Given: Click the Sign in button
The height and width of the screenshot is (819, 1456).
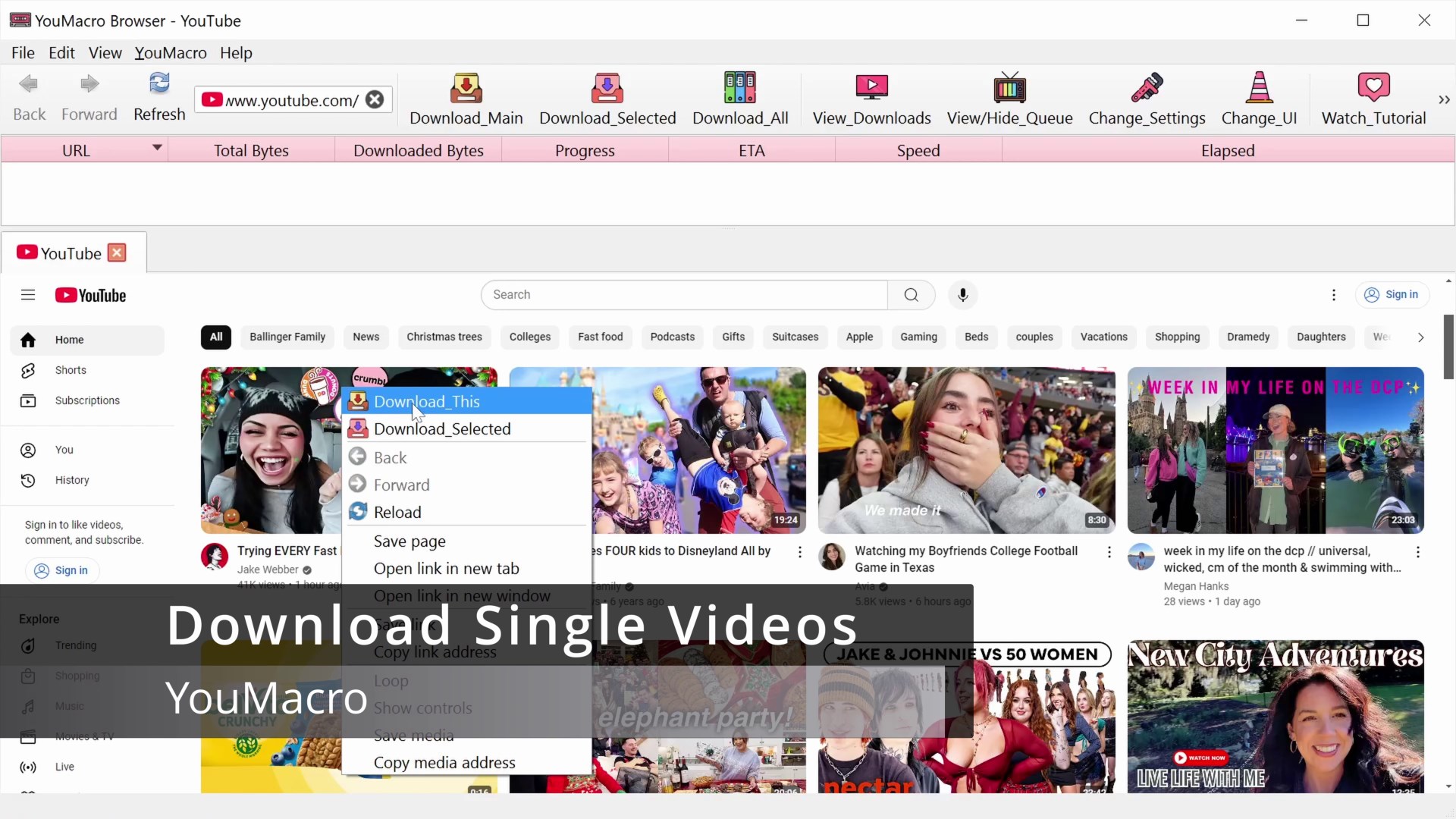Looking at the screenshot, I should click(x=1392, y=295).
